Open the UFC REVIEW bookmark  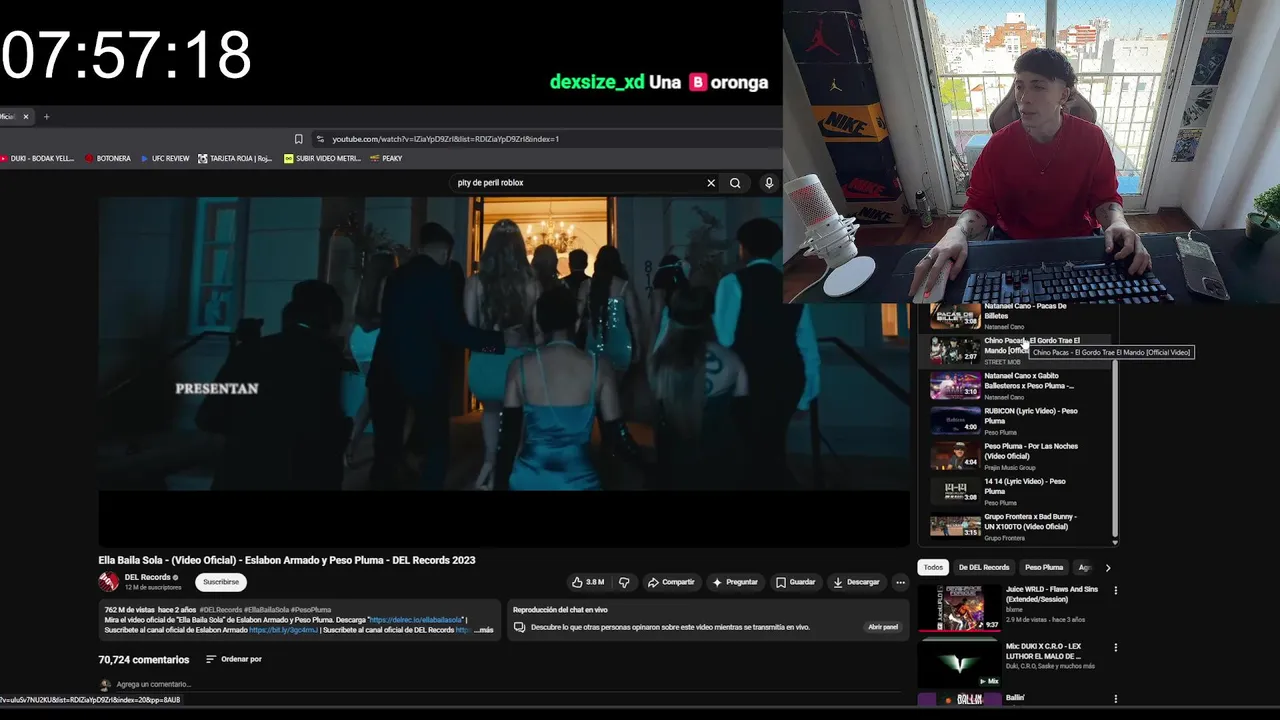(x=165, y=158)
